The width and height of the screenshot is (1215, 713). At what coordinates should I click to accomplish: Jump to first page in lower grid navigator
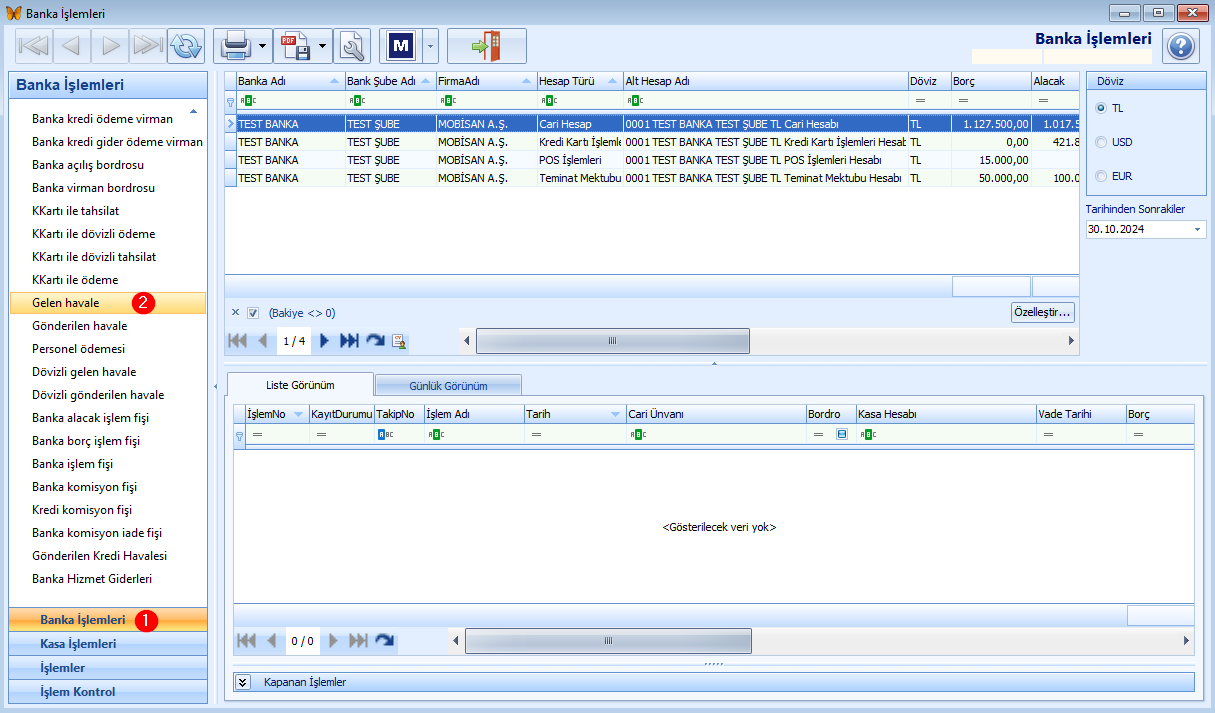pos(245,641)
